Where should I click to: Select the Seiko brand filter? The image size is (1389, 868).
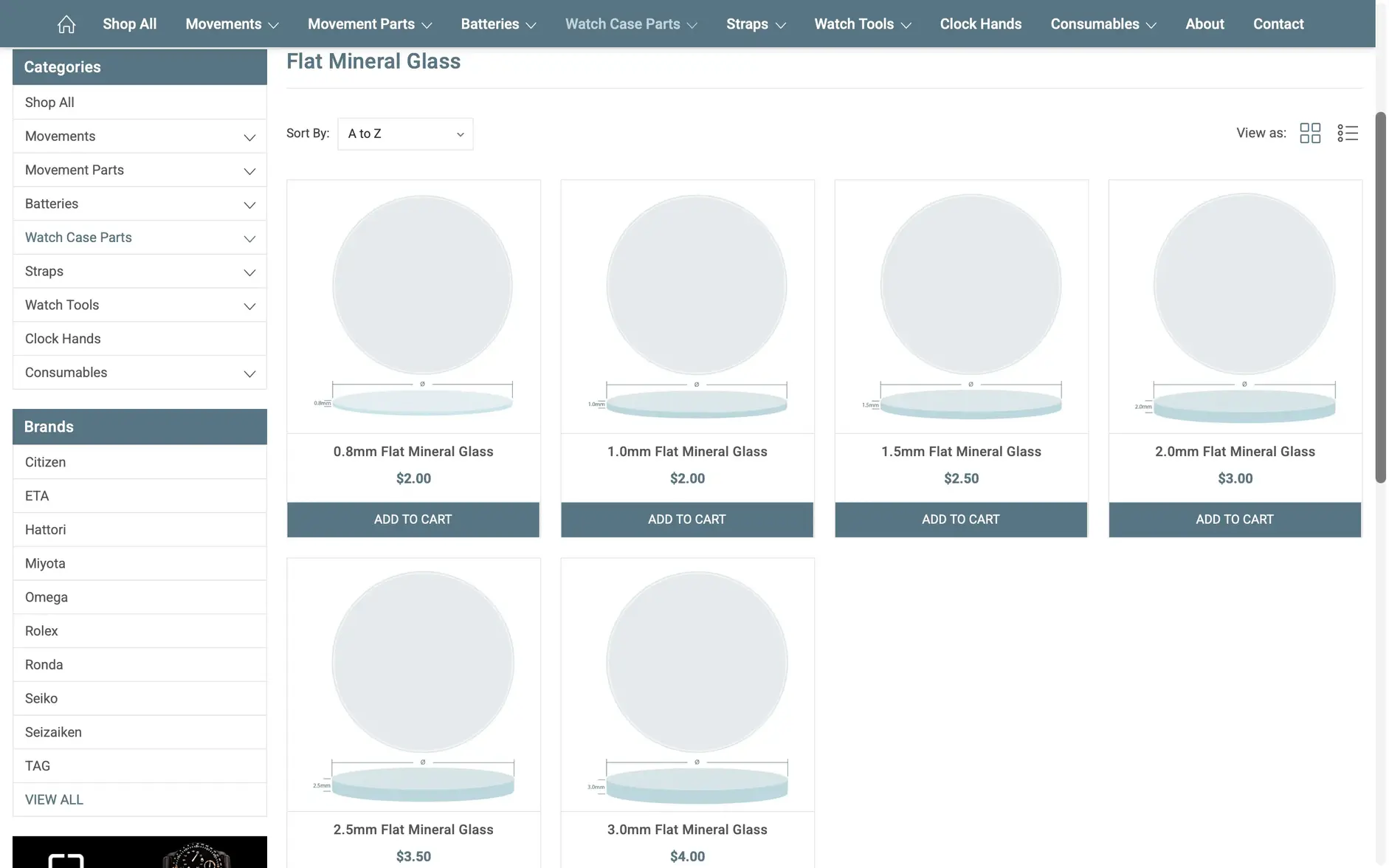[41, 697]
